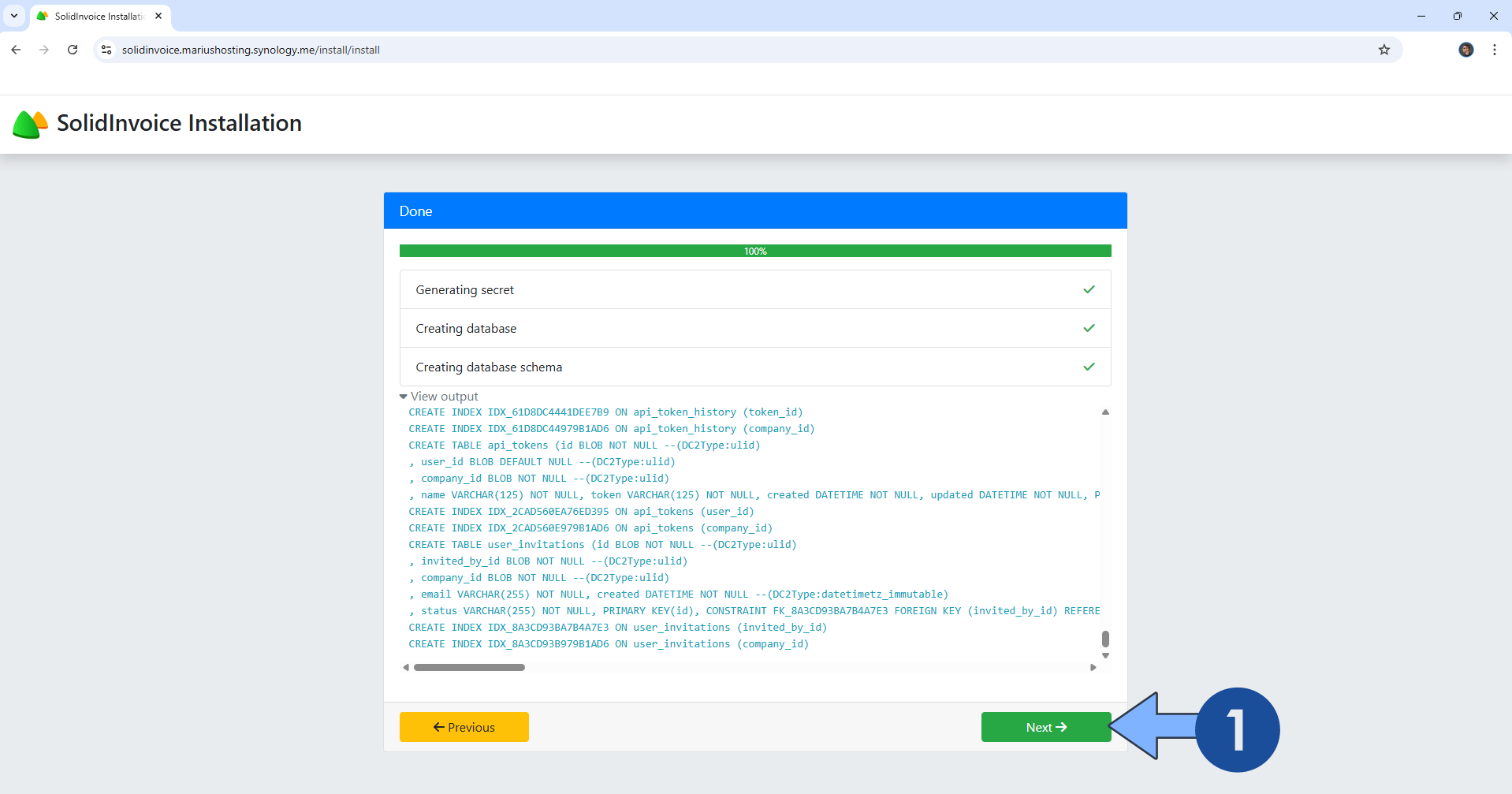Click the Previous button
The width and height of the screenshot is (1512, 794).
[x=464, y=727]
